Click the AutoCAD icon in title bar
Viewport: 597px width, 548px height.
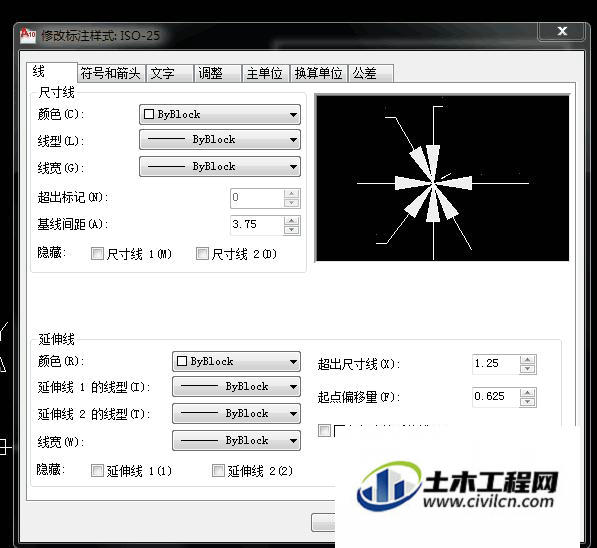point(28,35)
